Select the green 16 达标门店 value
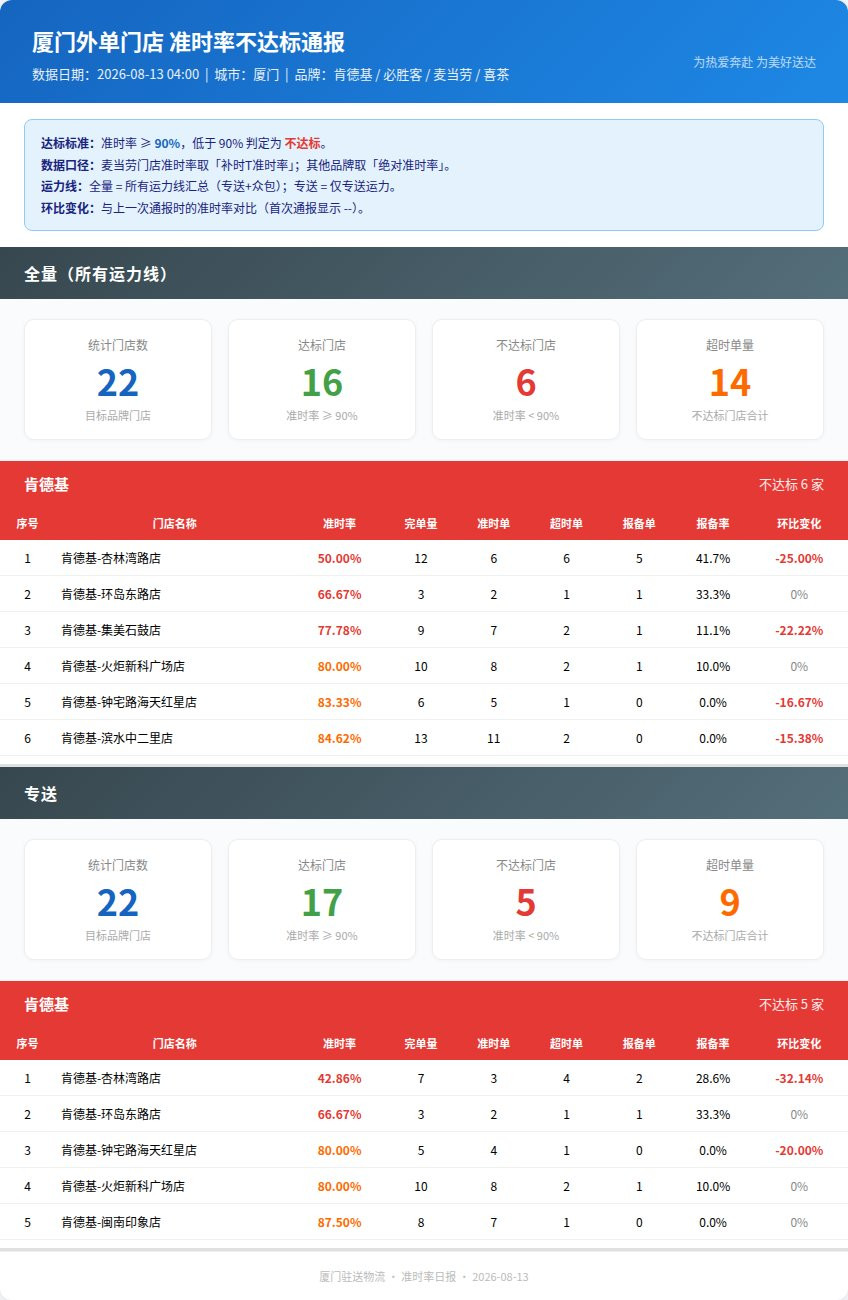848x1300 pixels. (x=322, y=383)
